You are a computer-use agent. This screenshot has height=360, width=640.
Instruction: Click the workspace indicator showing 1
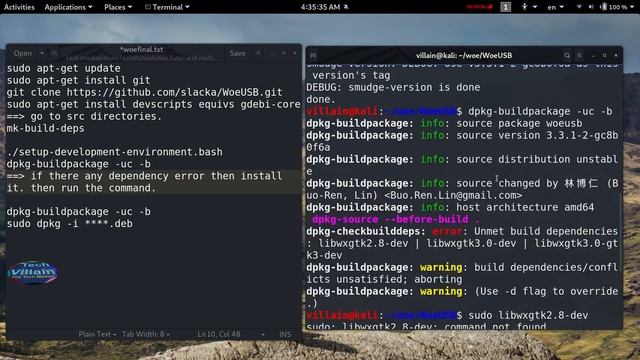coord(506,7)
